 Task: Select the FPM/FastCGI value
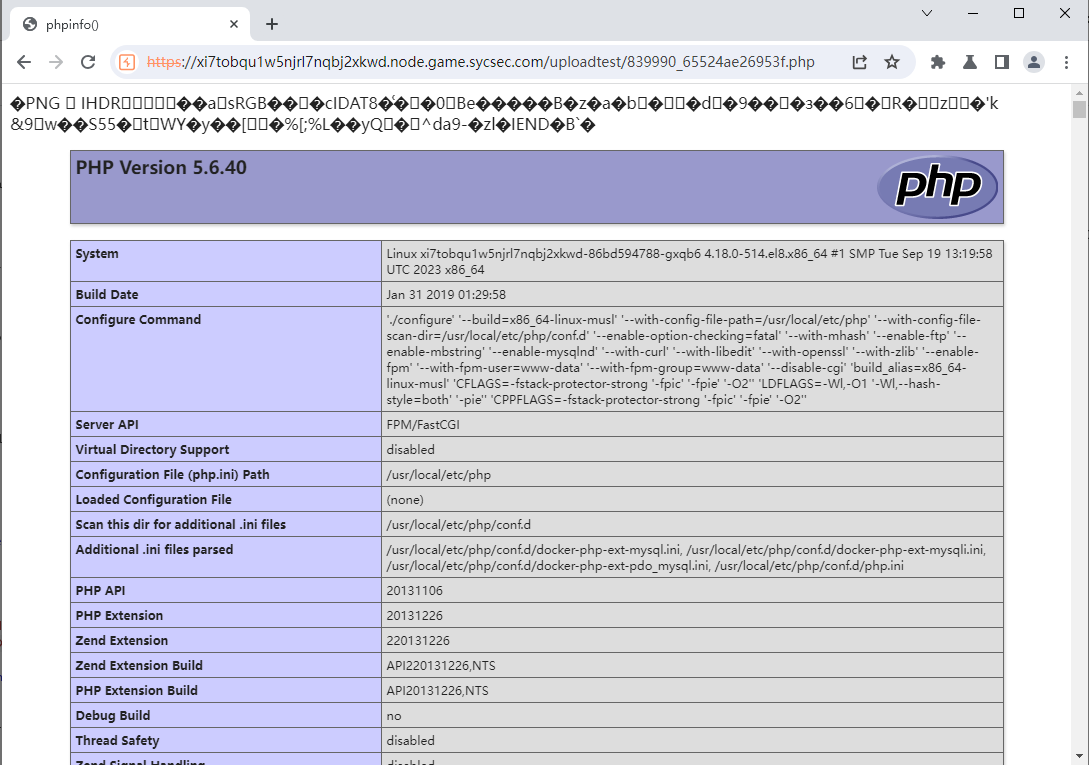pyautogui.click(x=423, y=425)
